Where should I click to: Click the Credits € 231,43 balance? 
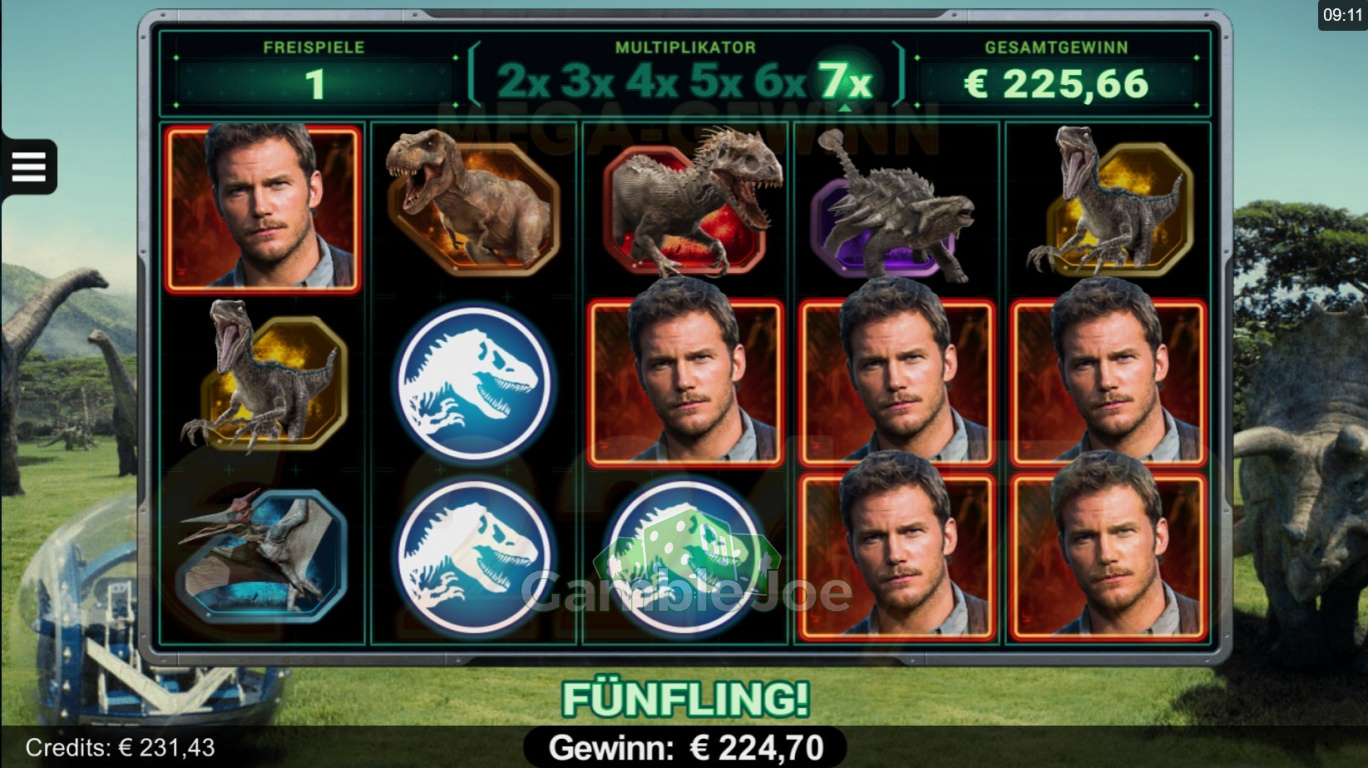point(120,747)
